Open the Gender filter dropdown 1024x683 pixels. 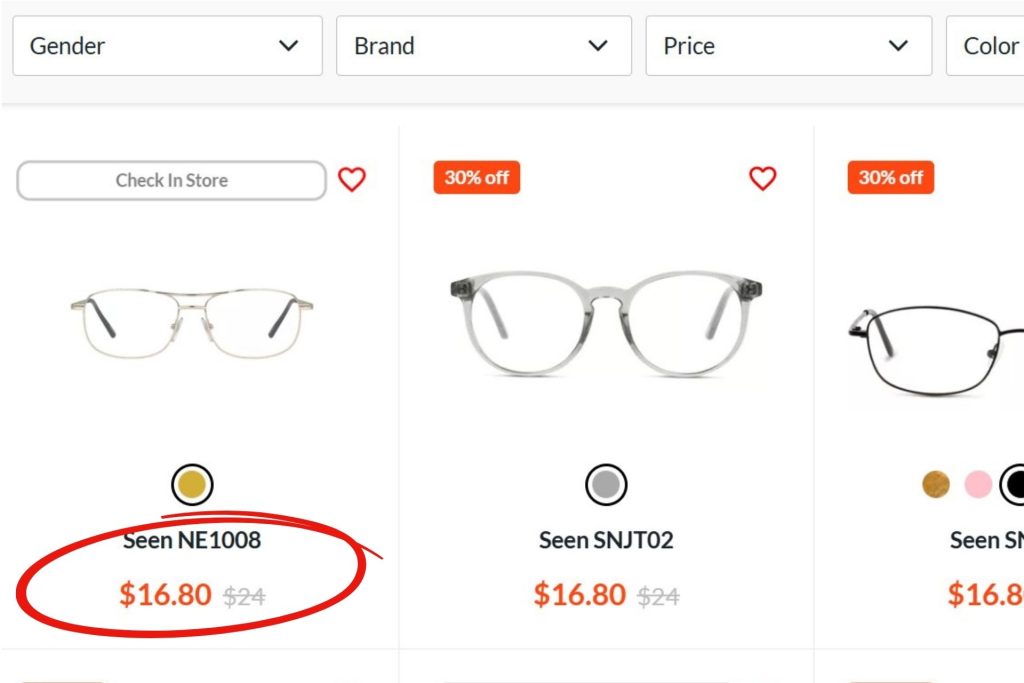(167, 45)
